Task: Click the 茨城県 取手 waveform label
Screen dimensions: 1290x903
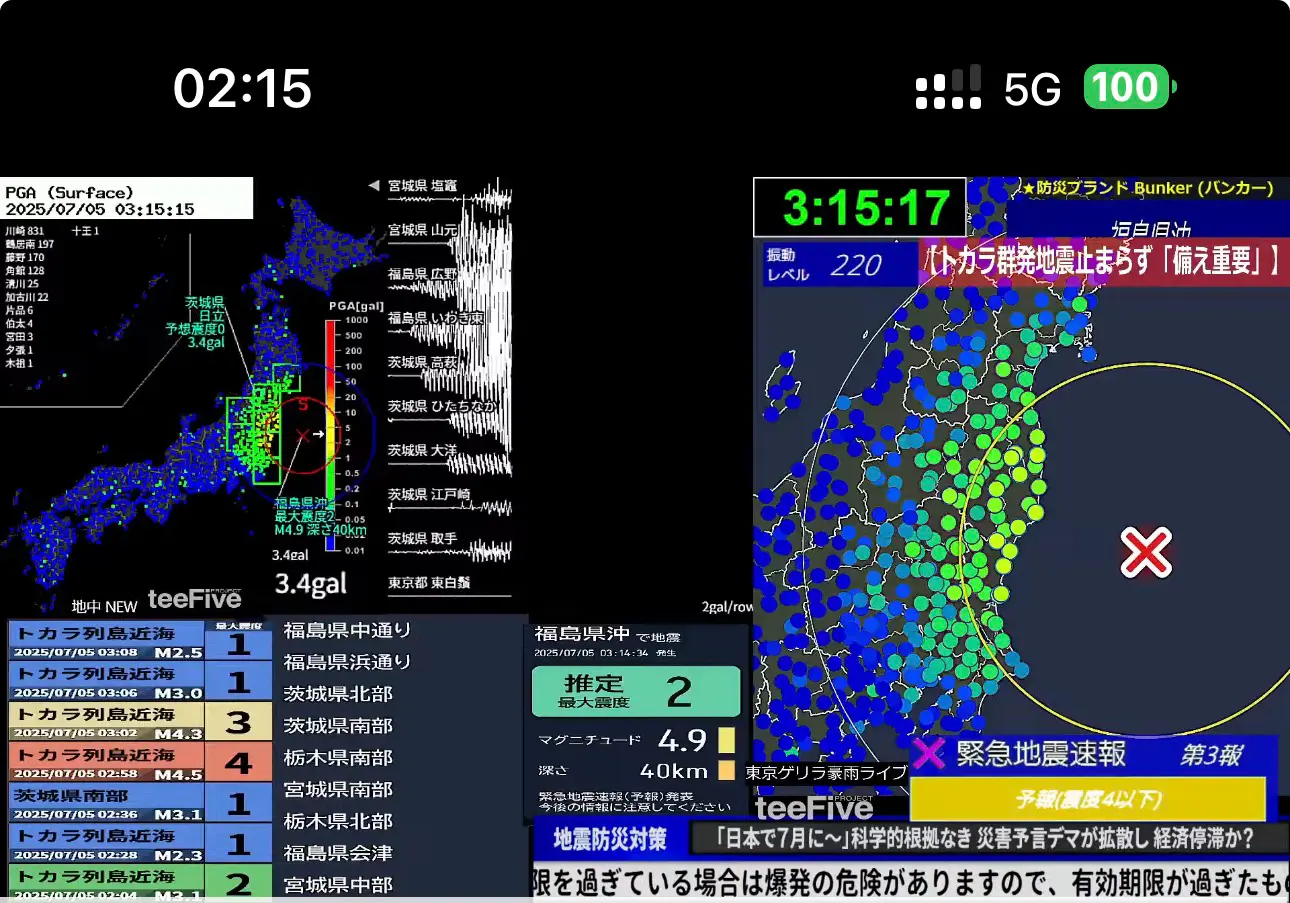Action: coord(422,539)
